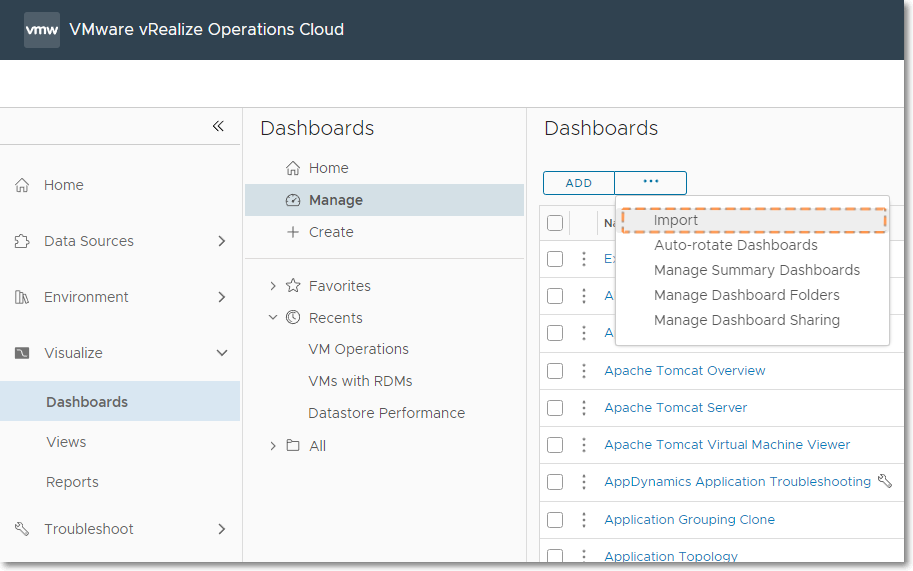The width and height of the screenshot is (913, 571).
Task: Open row actions for Apache Tomcat Overview
Action: [x=584, y=370]
